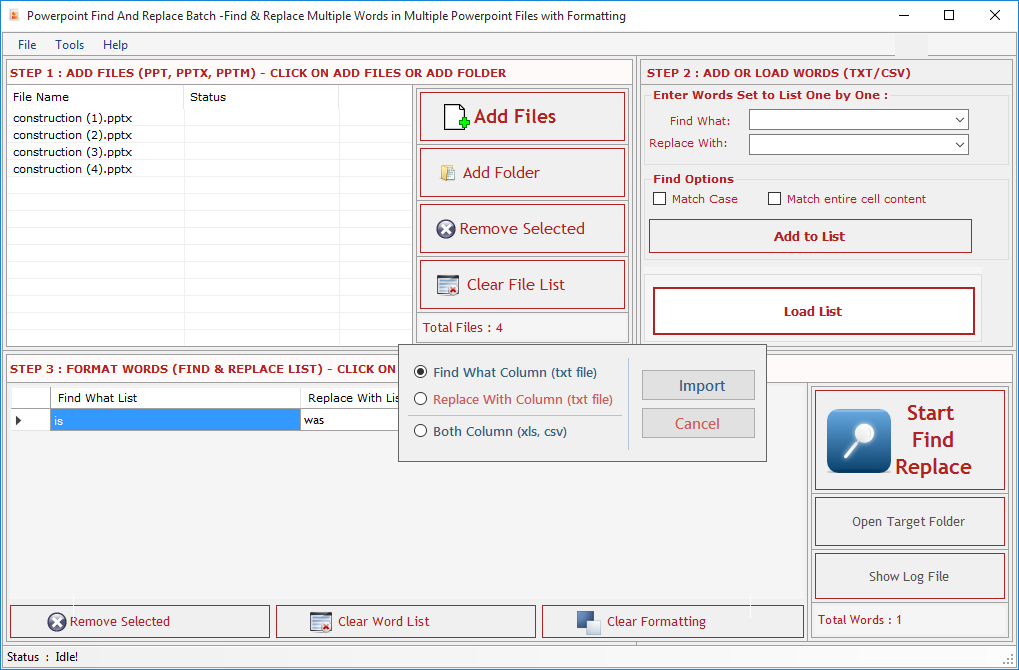Maximize the application window
Image resolution: width=1019 pixels, height=670 pixels.
tap(949, 15)
